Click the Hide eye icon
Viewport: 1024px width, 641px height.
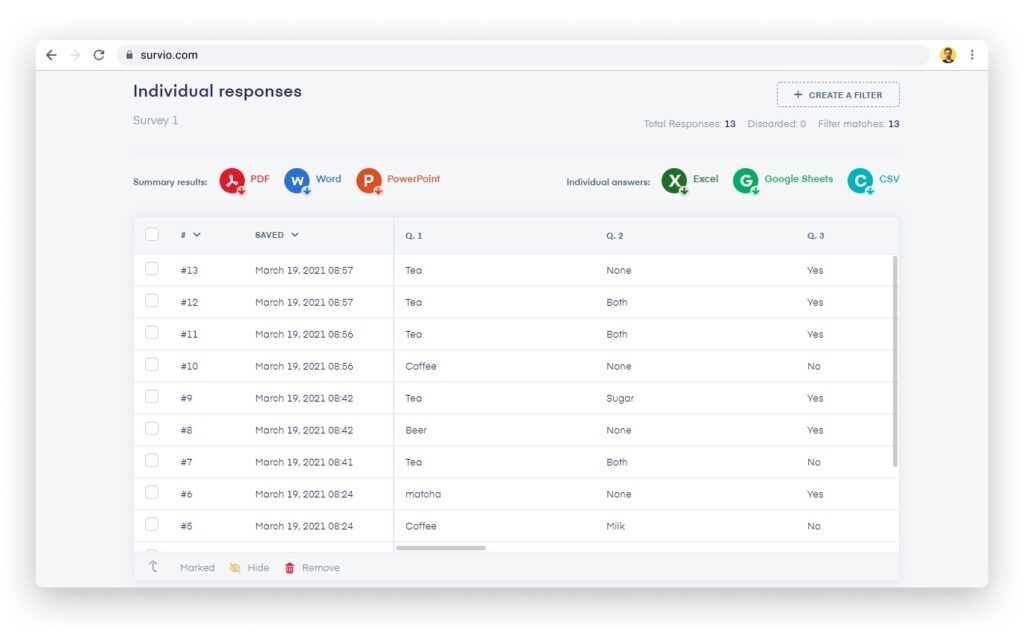coord(235,568)
